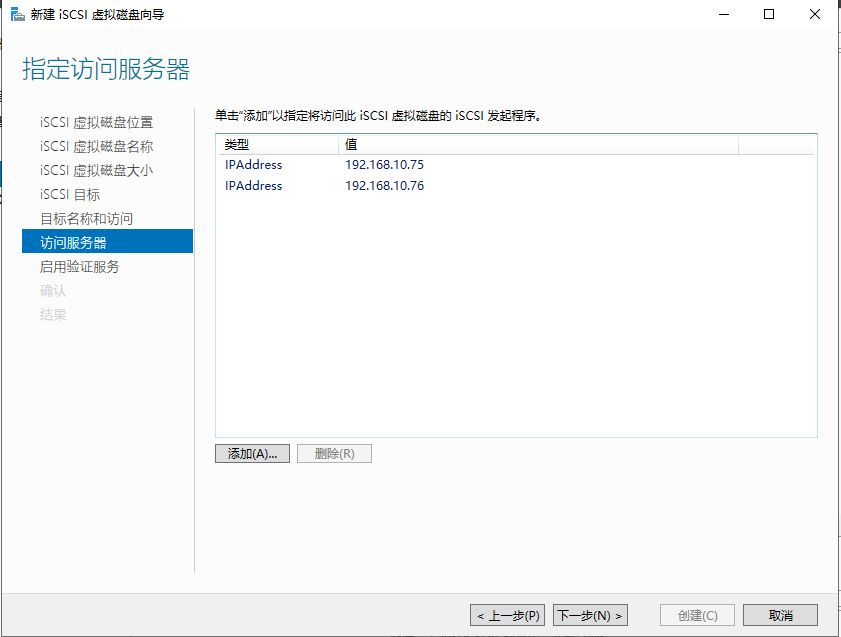The width and height of the screenshot is (841, 637).
Task: Click the IPAddress cell for 192.168.10.76
Action: click(x=254, y=186)
